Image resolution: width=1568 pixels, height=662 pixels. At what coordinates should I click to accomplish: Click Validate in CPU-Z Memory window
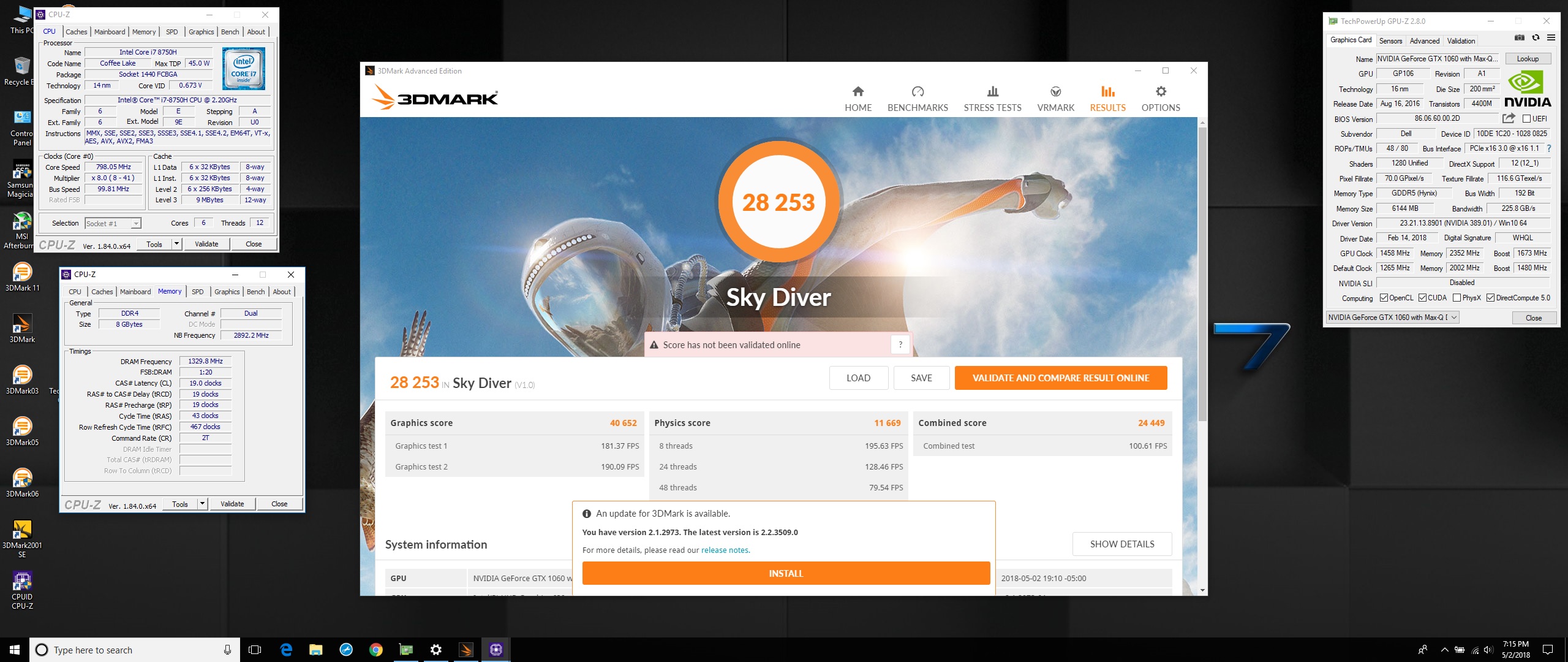tap(232, 504)
